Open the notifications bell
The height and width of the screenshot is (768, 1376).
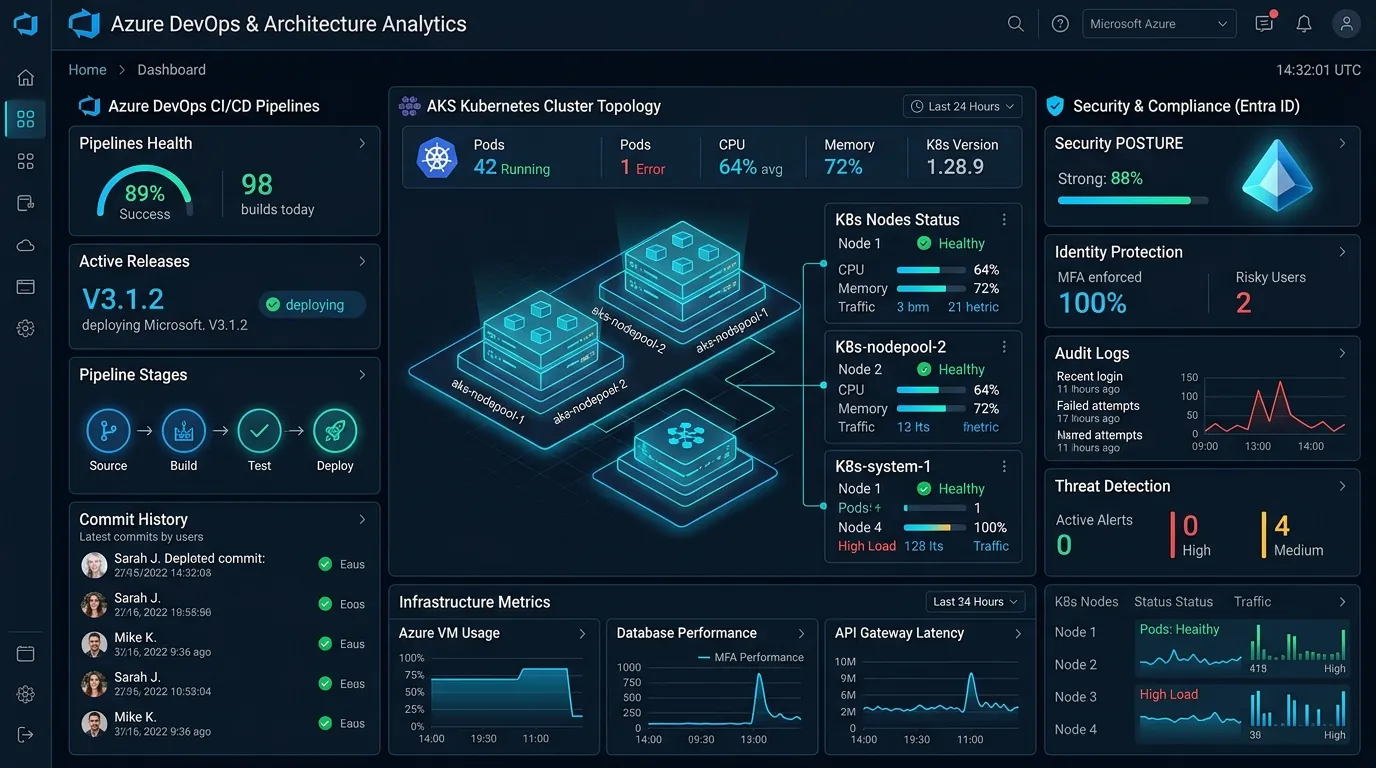pos(1304,24)
